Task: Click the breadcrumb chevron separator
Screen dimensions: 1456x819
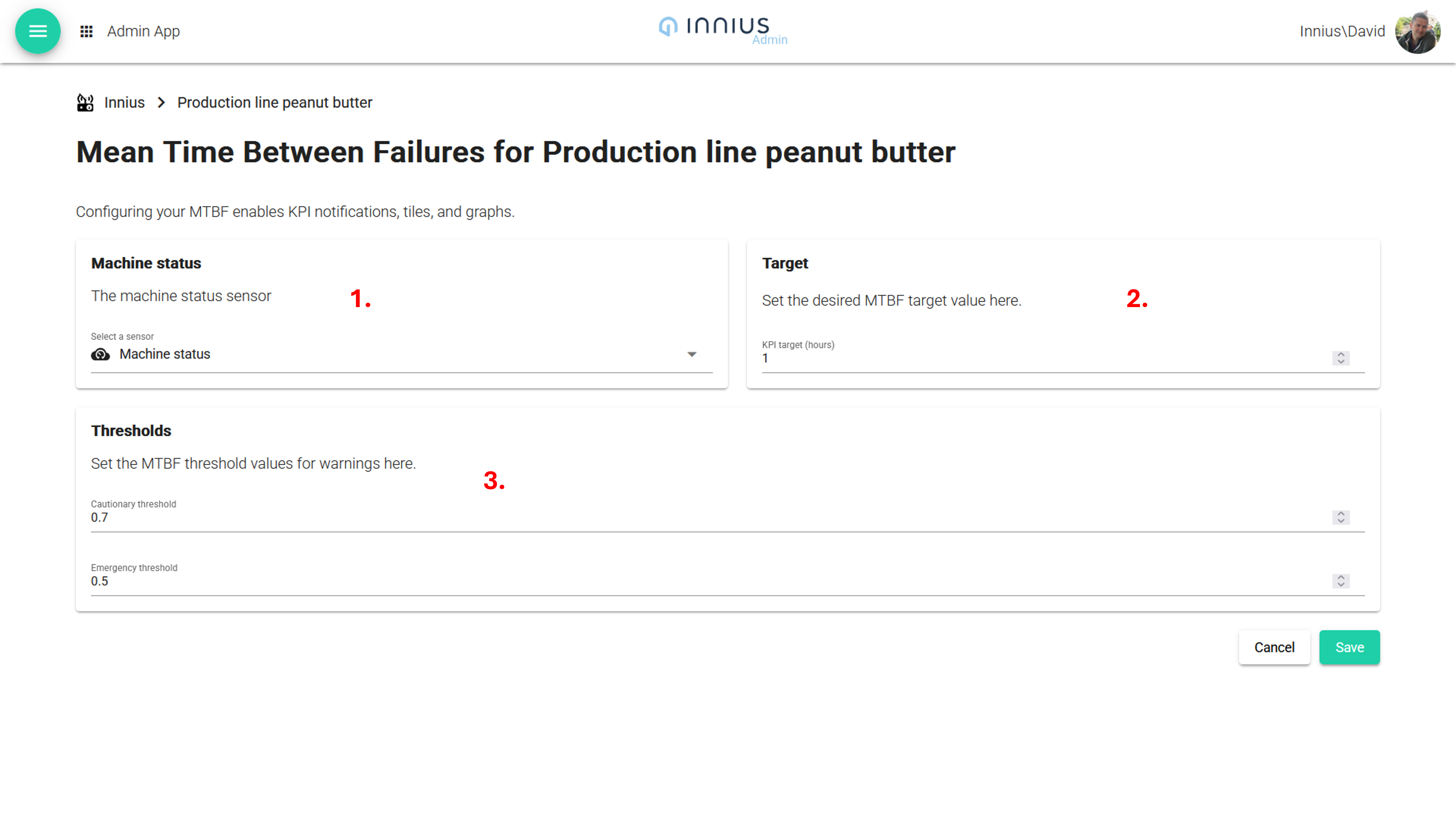Action: coord(161,102)
